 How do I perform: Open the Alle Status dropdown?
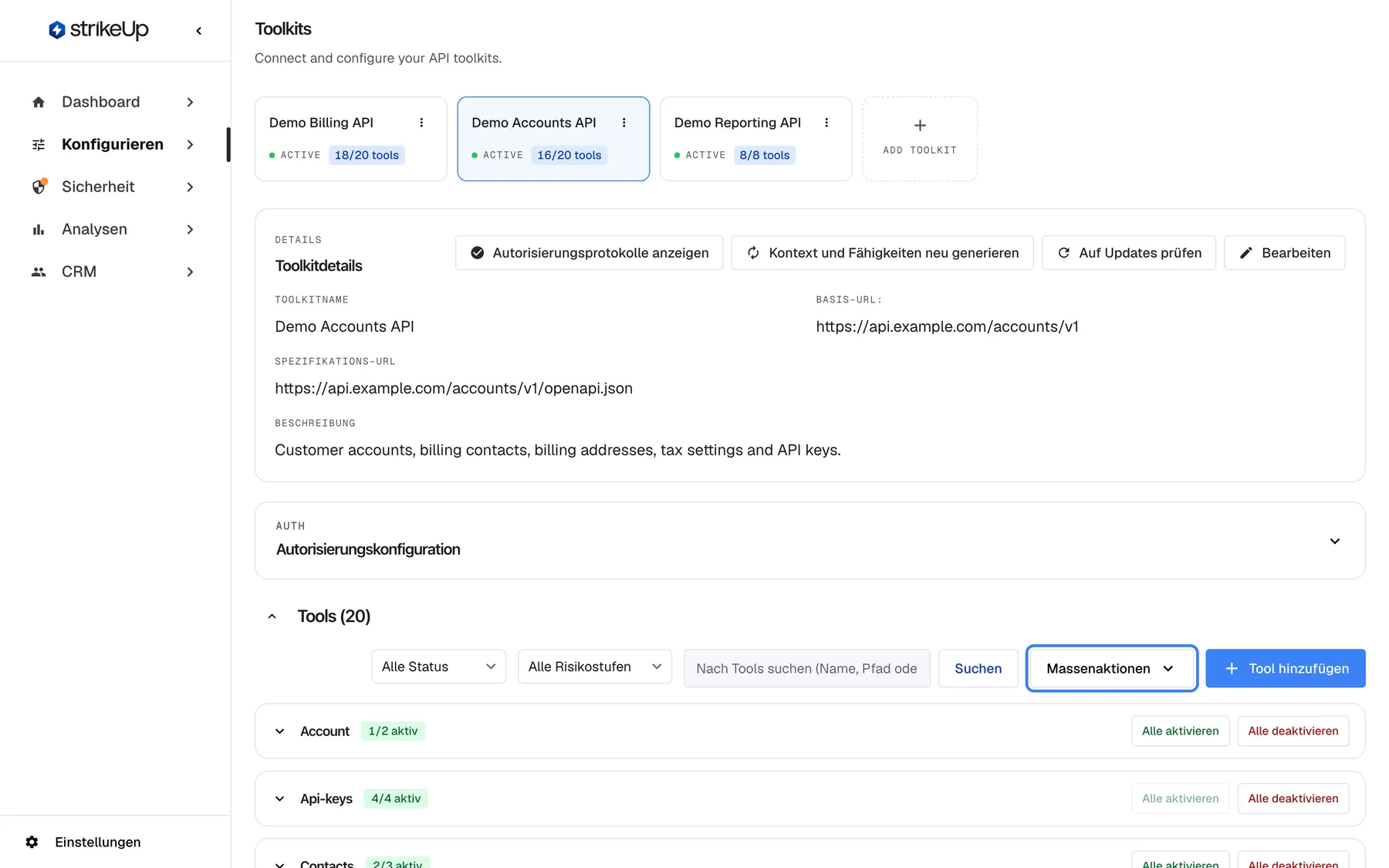(x=438, y=667)
